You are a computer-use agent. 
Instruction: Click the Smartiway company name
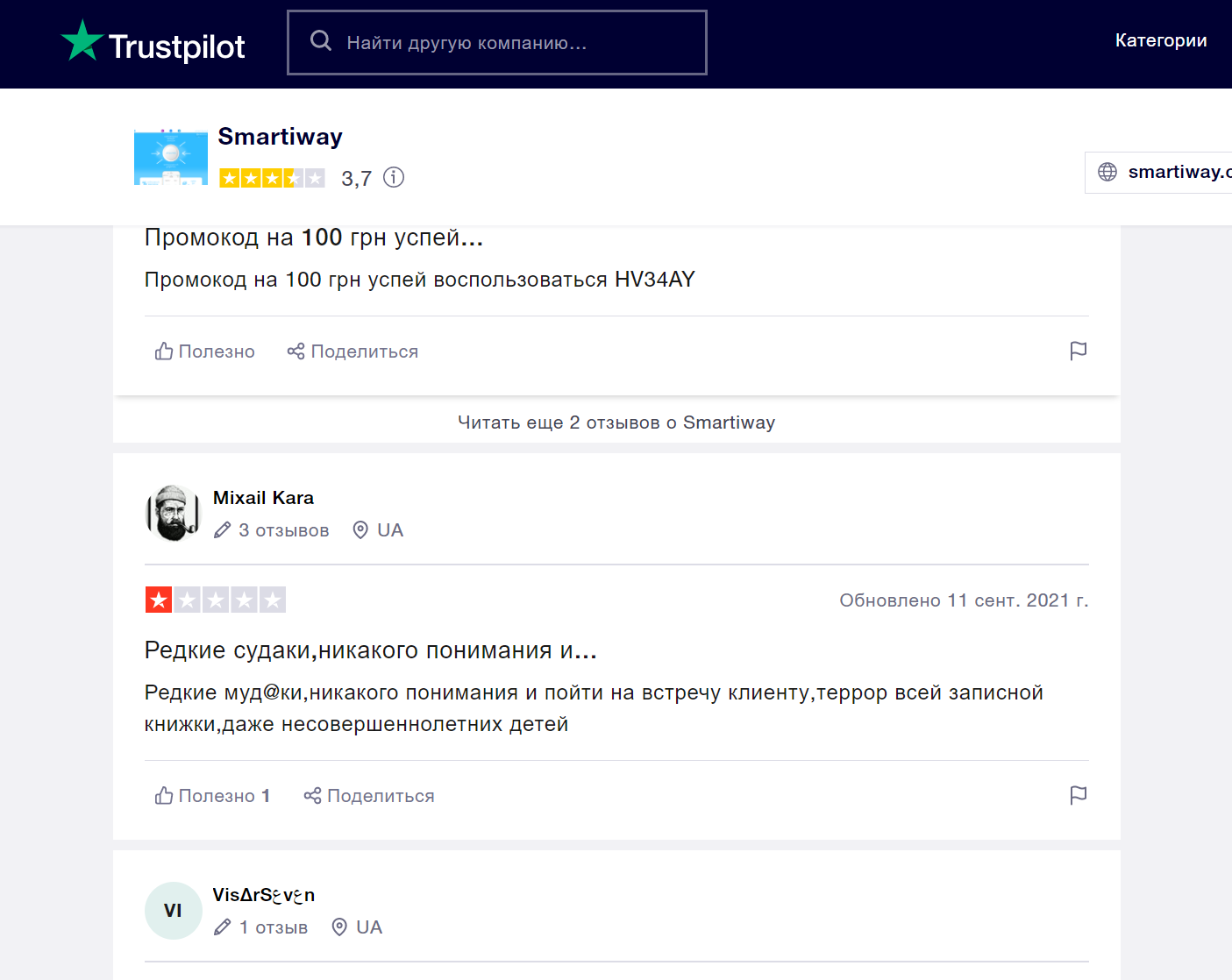coord(280,137)
